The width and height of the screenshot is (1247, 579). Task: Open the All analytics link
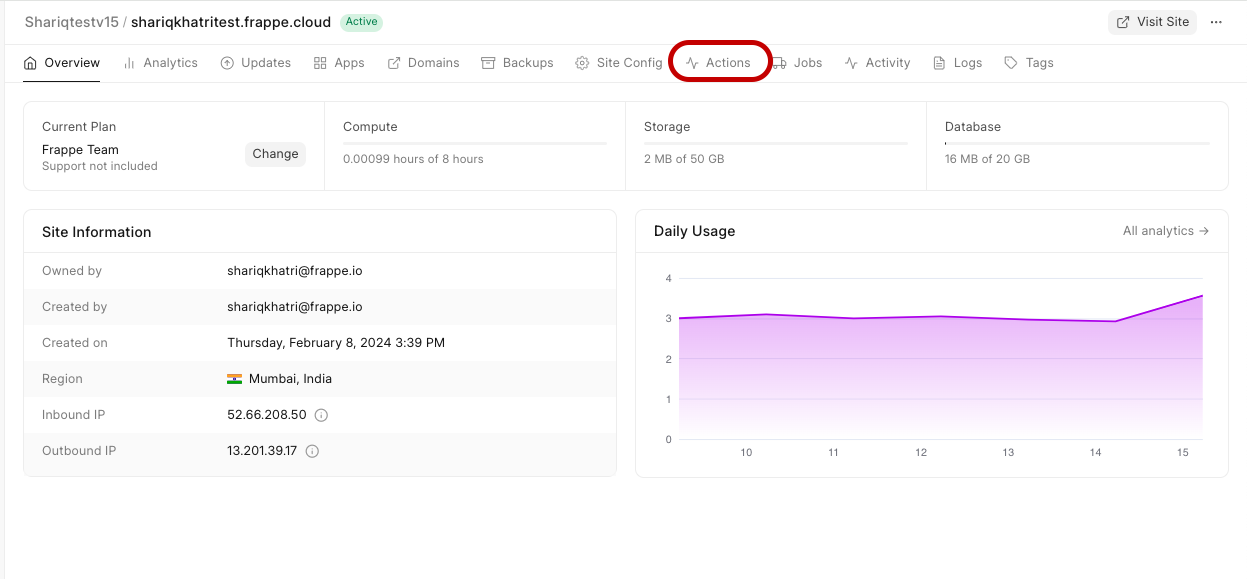1165,231
